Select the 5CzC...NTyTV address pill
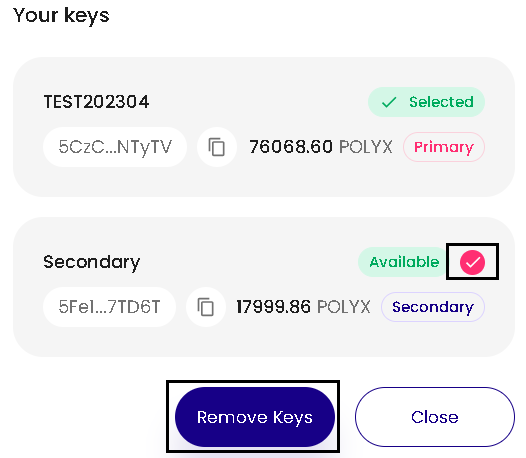This screenshot has width=526, height=458. click(x=115, y=147)
